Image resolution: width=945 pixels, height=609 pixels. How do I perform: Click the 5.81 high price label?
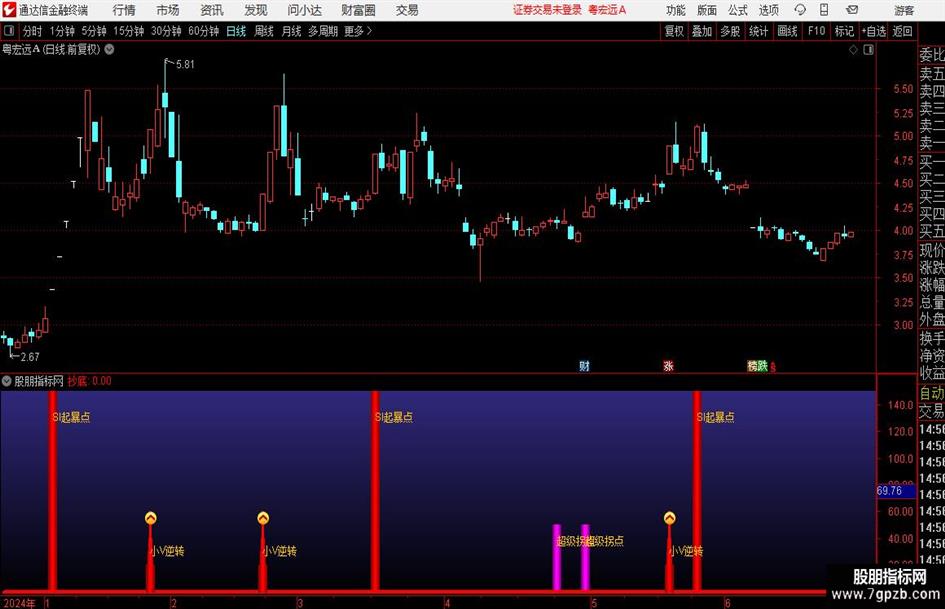click(x=185, y=64)
